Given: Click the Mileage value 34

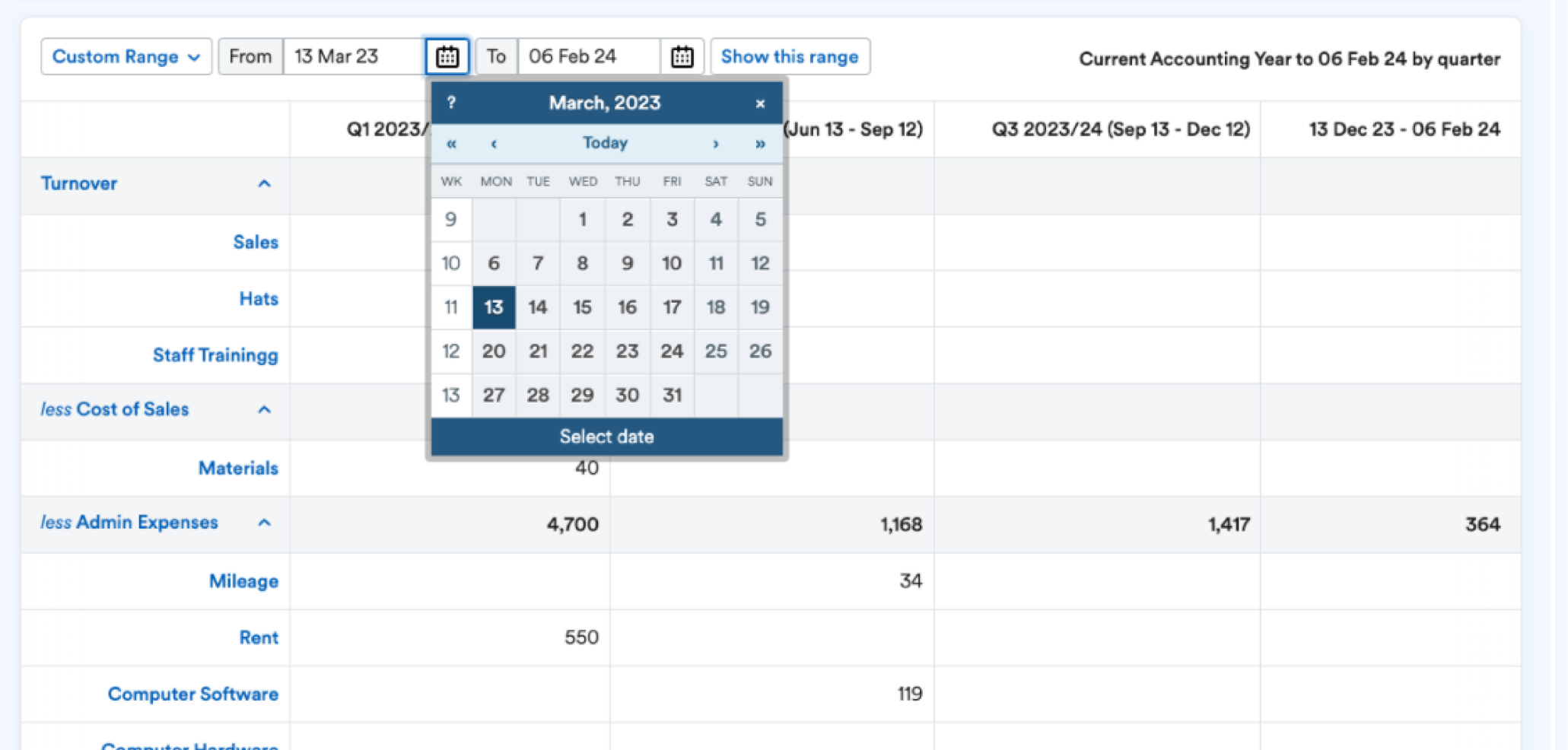Looking at the screenshot, I should point(911,581).
